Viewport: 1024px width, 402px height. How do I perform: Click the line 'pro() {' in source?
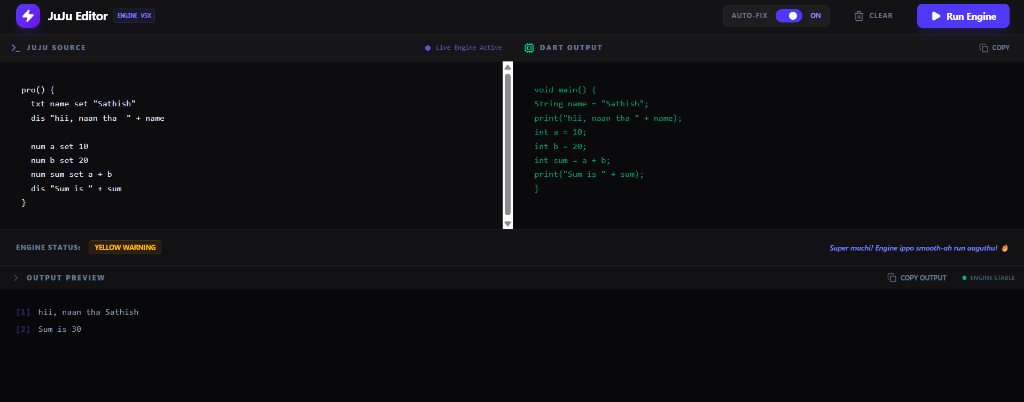pos(38,90)
